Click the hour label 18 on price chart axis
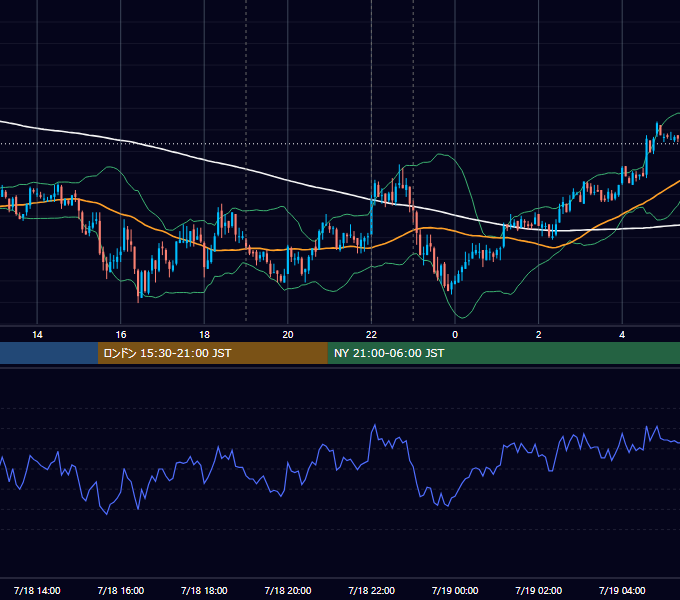Screen dimensions: 680x600 point(204,335)
